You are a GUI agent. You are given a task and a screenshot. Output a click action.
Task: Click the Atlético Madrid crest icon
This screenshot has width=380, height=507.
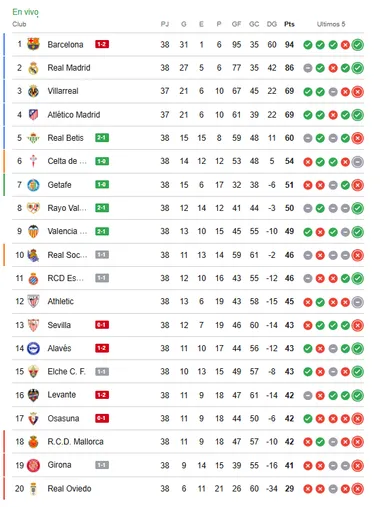click(33, 115)
